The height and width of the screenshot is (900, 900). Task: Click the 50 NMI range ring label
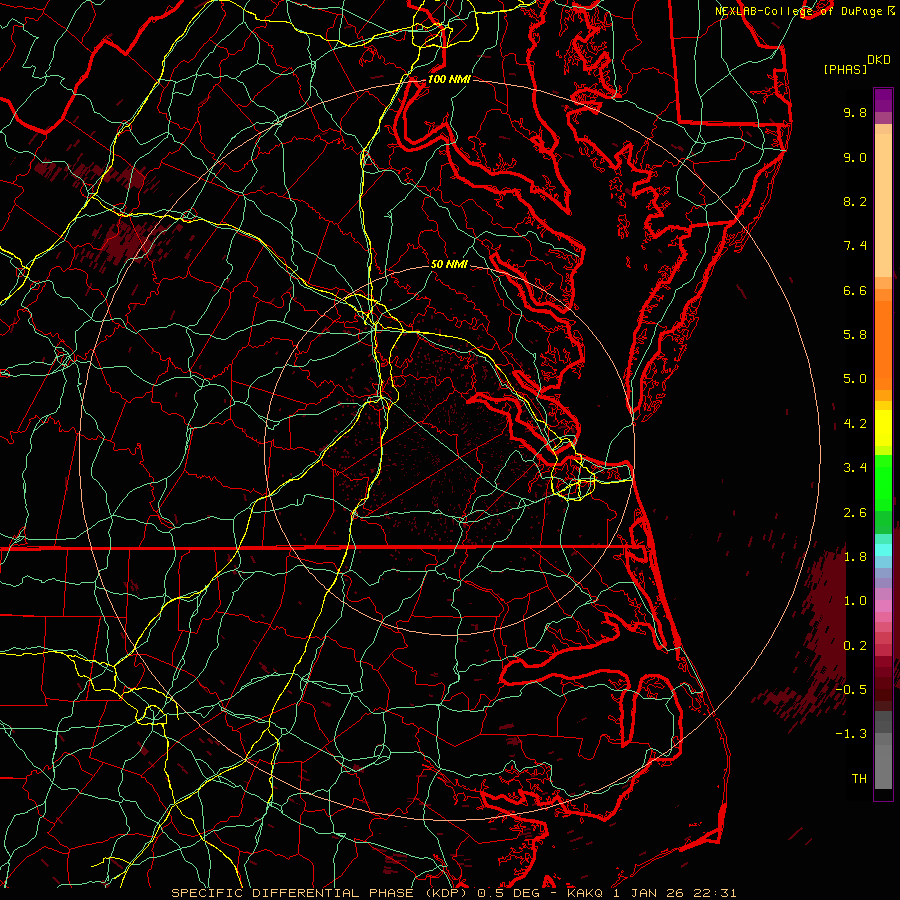[x=449, y=264]
